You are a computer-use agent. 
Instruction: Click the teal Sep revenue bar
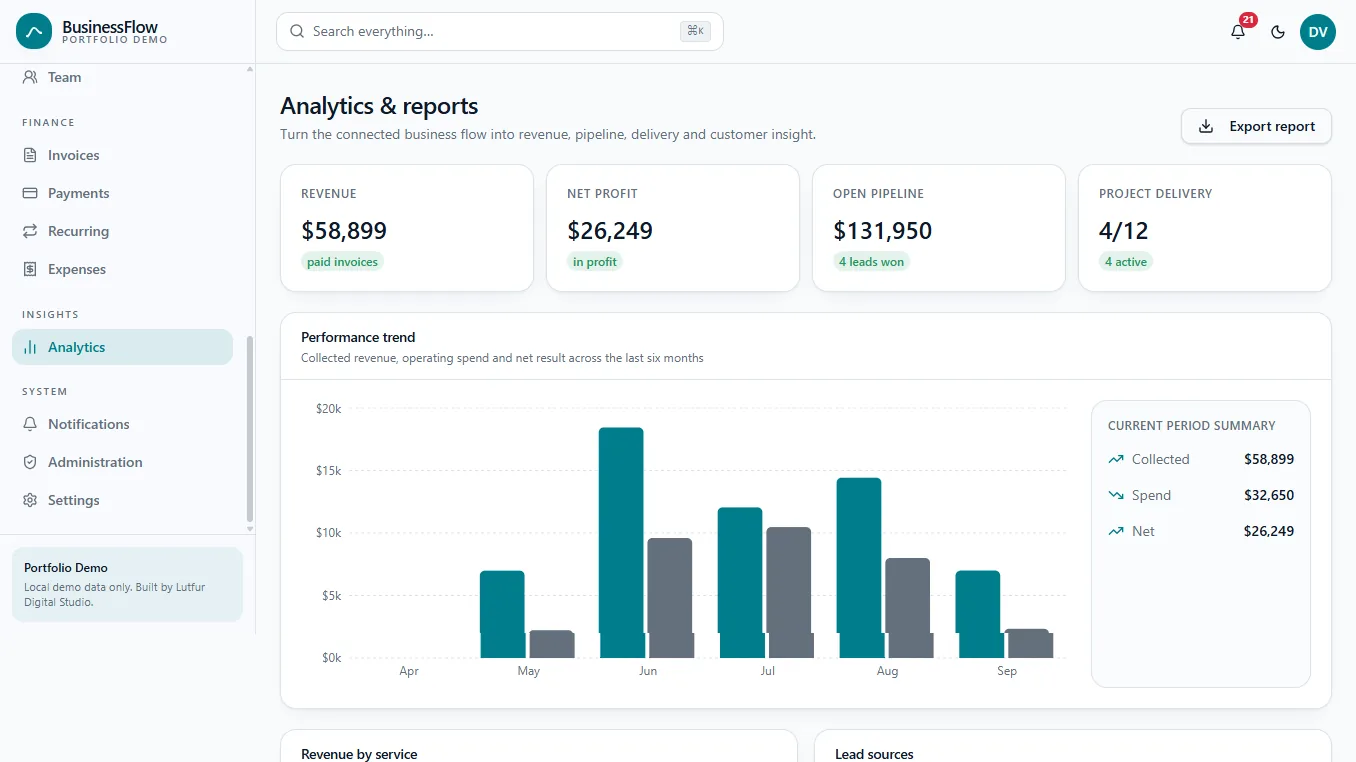coord(978,614)
